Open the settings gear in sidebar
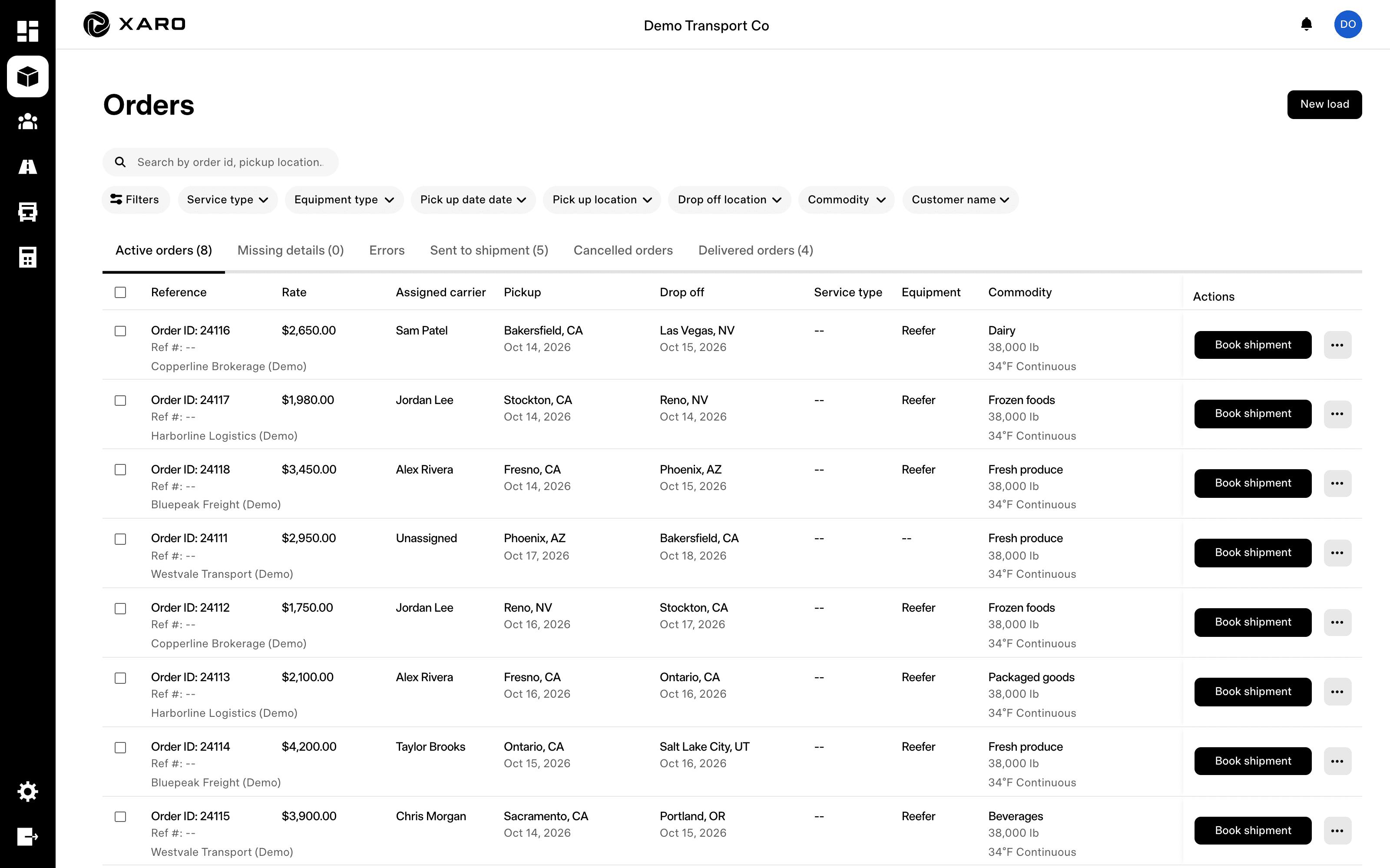1390x868 pixels. pos(27,792)
